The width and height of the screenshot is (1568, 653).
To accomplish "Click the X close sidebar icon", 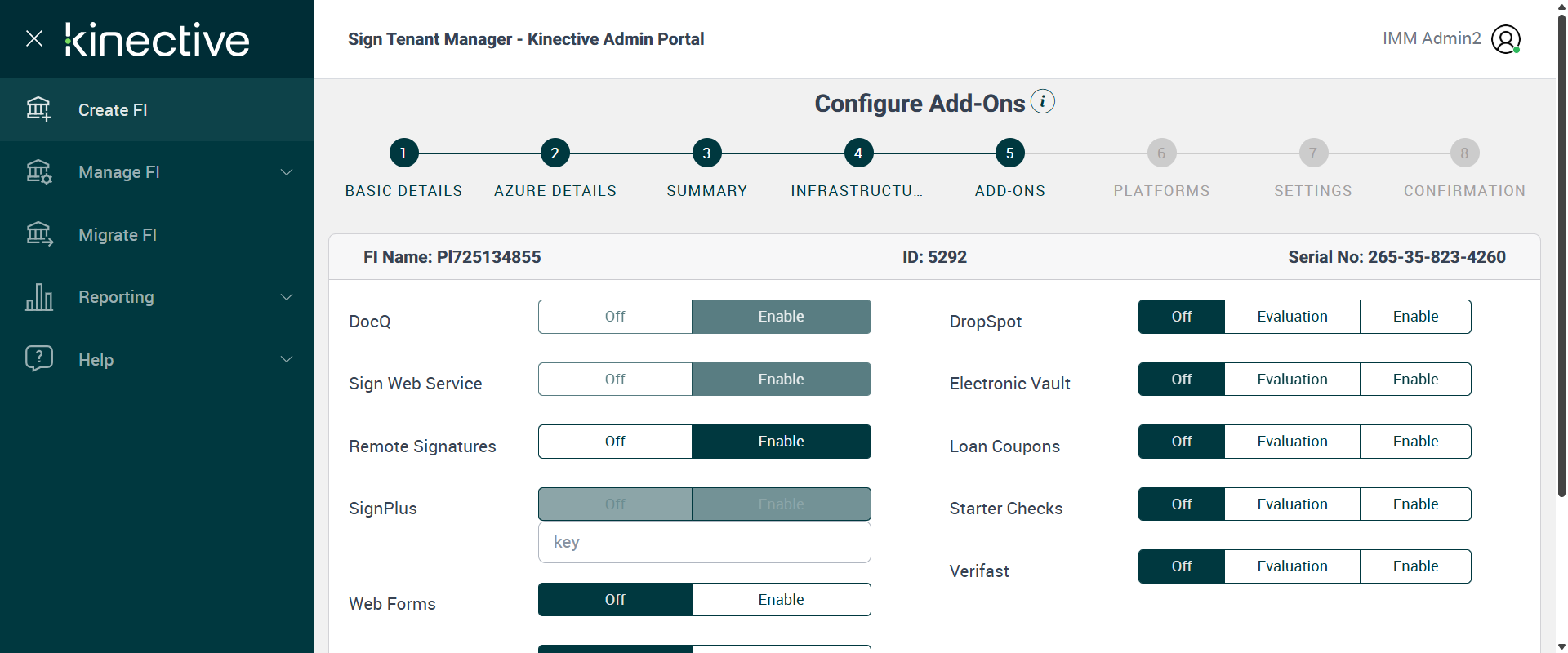I will (x=34, y=38).
